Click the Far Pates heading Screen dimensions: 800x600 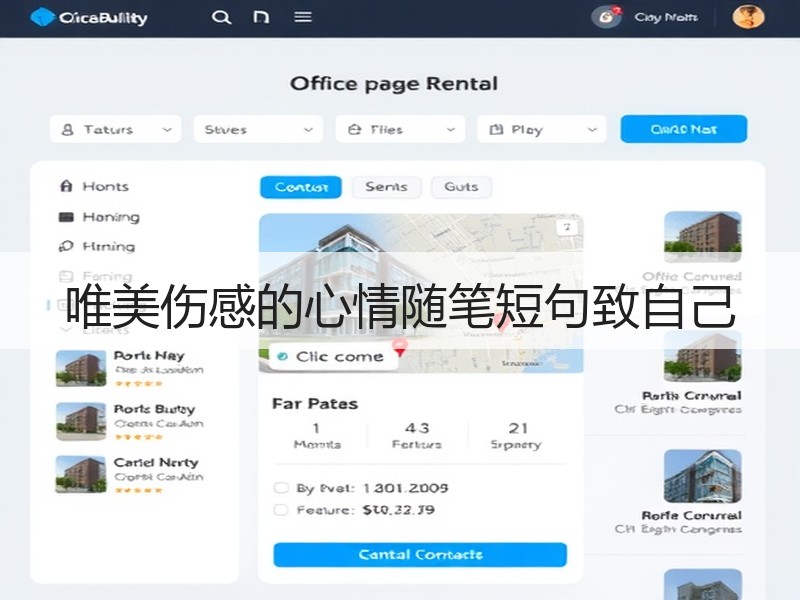pyautogui.click(x=315, y=404)
